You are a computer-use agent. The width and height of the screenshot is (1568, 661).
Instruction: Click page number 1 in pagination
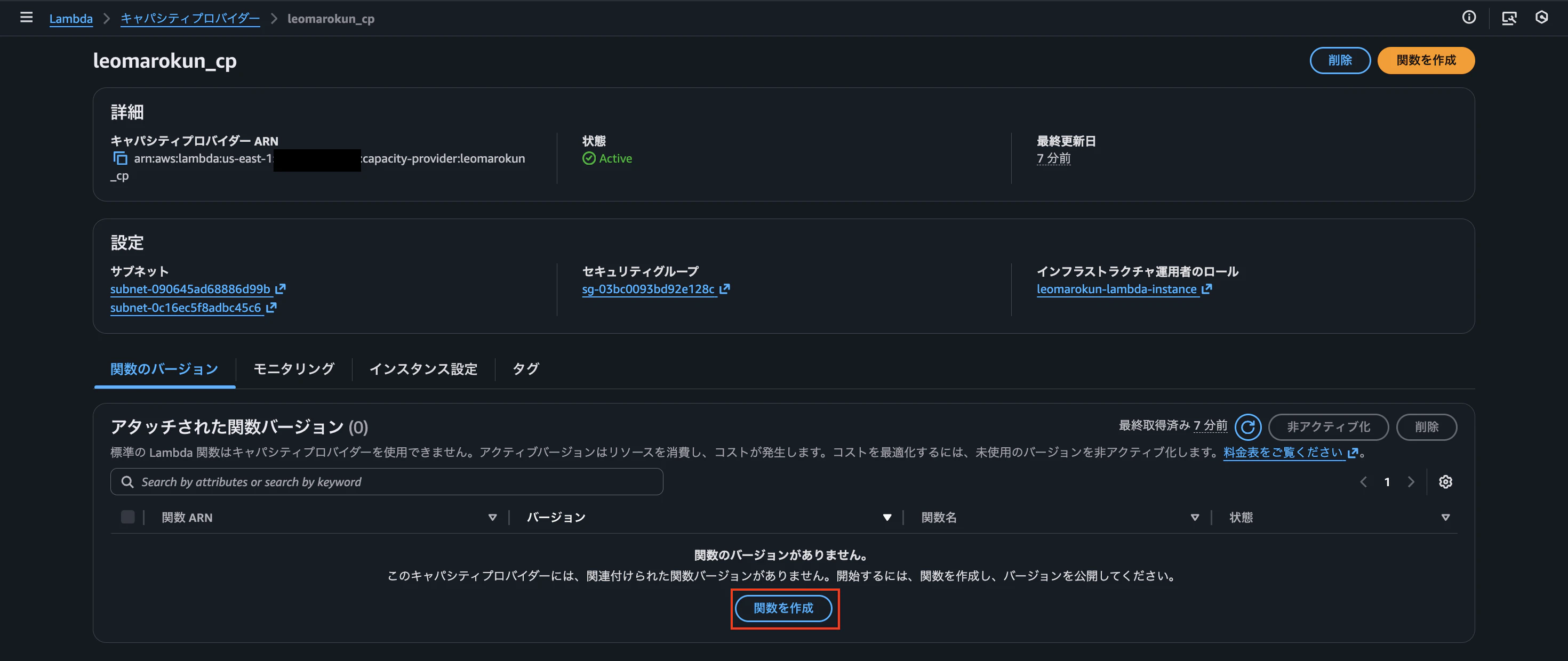(1387, 482)
